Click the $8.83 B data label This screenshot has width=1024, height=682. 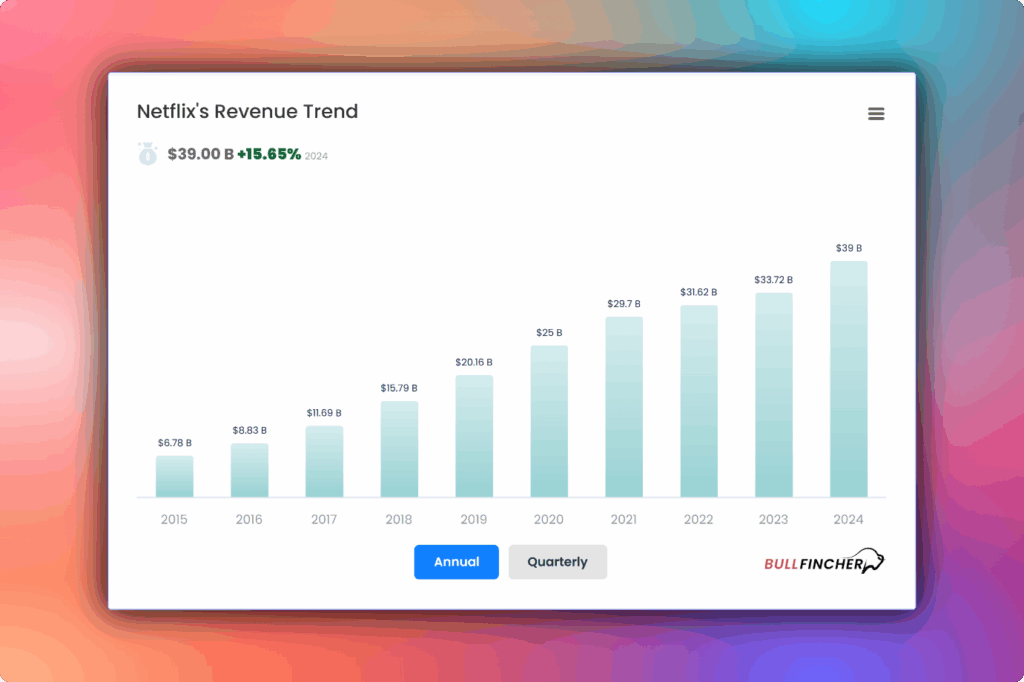click(249, 430)
